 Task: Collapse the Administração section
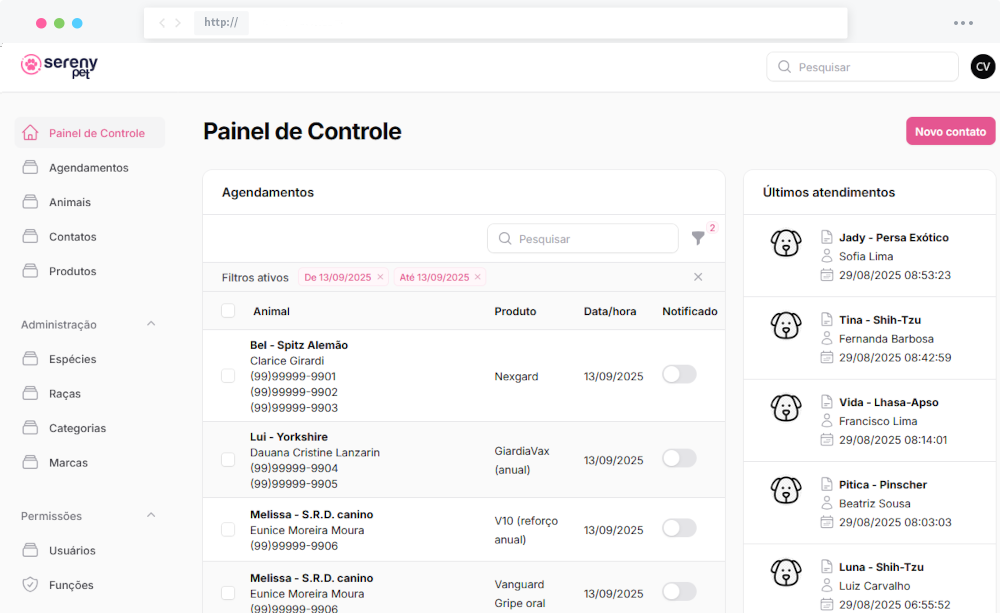pos(151,324)
